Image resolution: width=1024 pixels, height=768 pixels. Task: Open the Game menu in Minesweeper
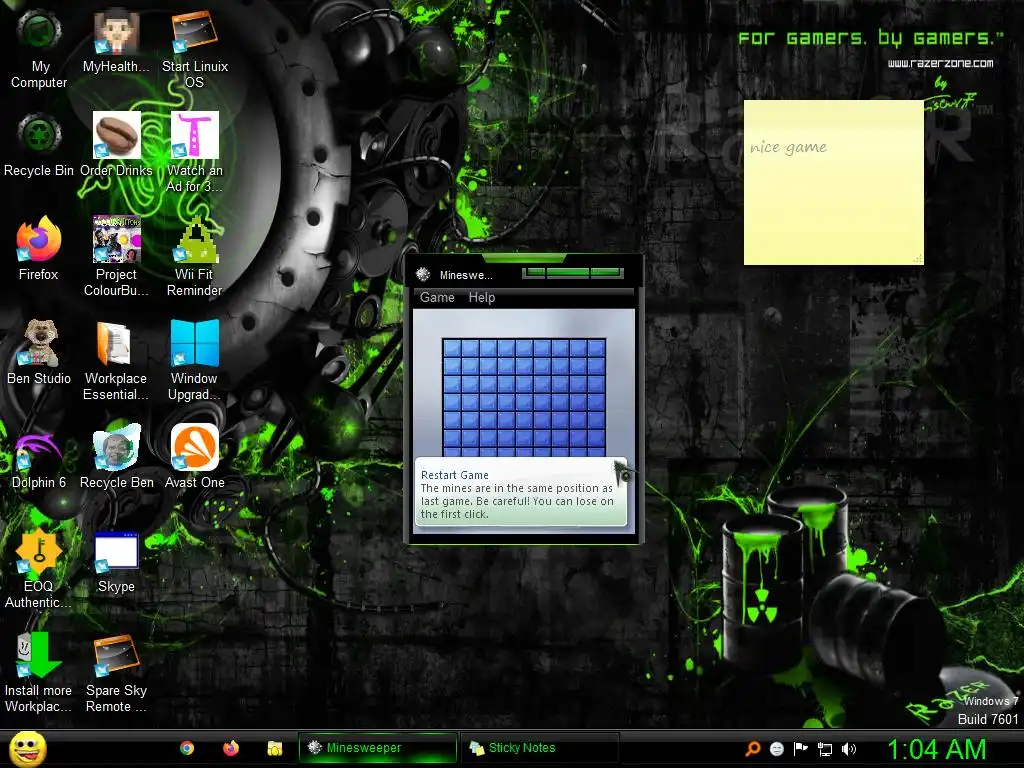coord(437,297)
